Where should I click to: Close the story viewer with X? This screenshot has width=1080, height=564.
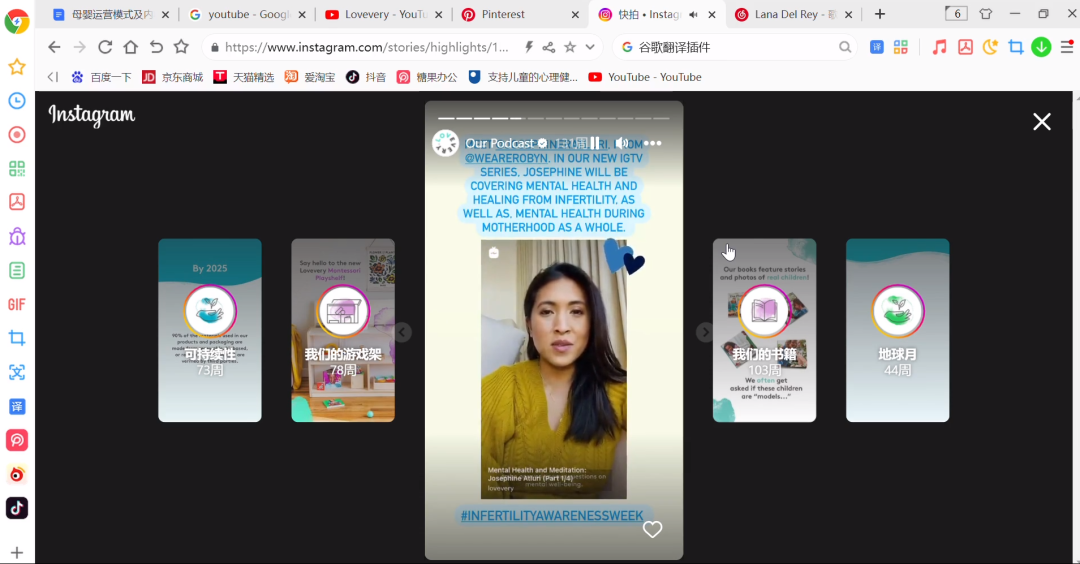tap(1041, 122)
